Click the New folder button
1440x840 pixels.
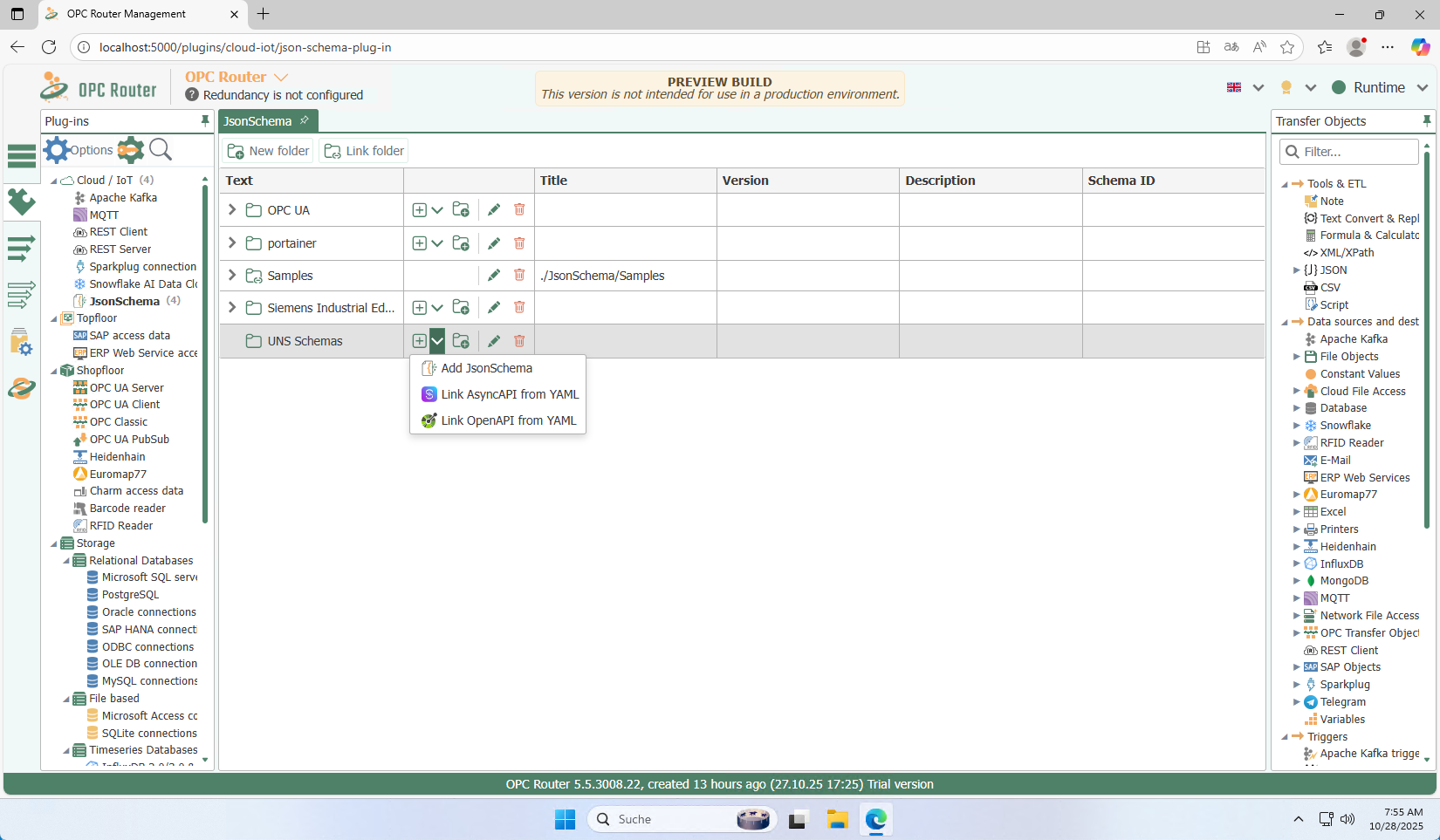(268, 151)
